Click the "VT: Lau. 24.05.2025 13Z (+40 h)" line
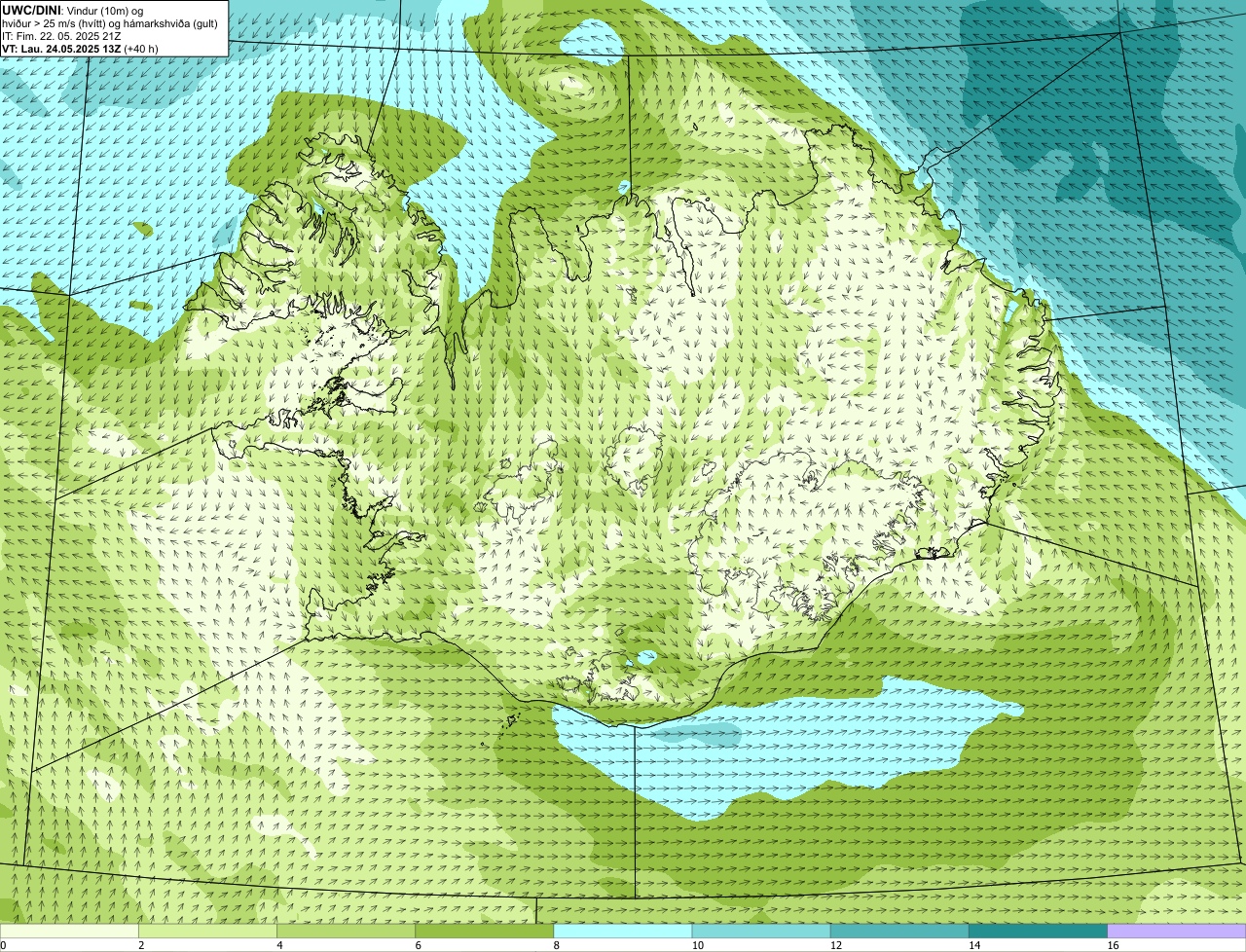1246x952 pixels. point(80,49)
